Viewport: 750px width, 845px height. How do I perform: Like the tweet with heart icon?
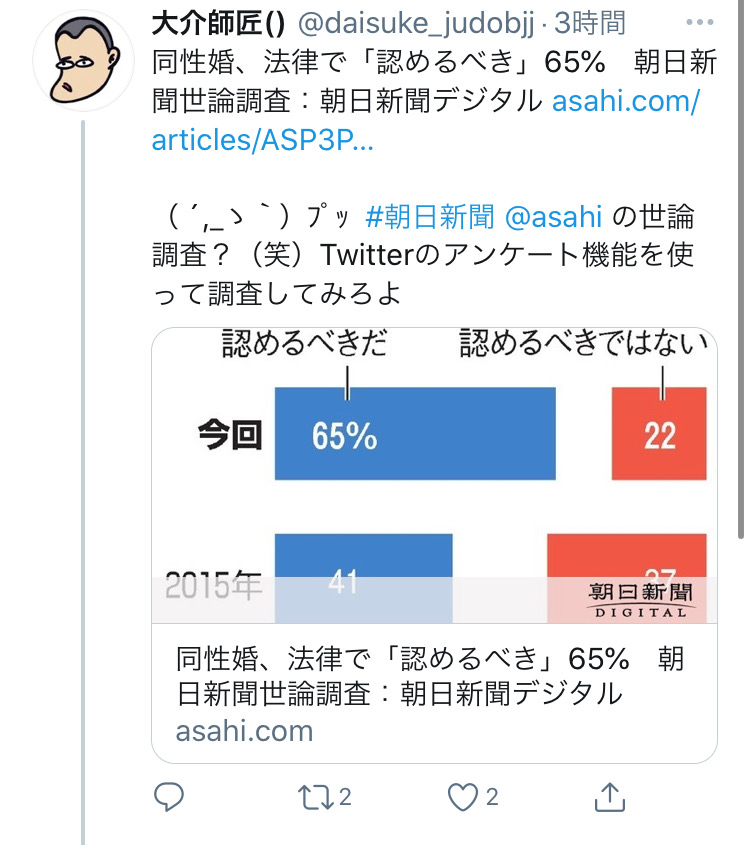(463, 798)
